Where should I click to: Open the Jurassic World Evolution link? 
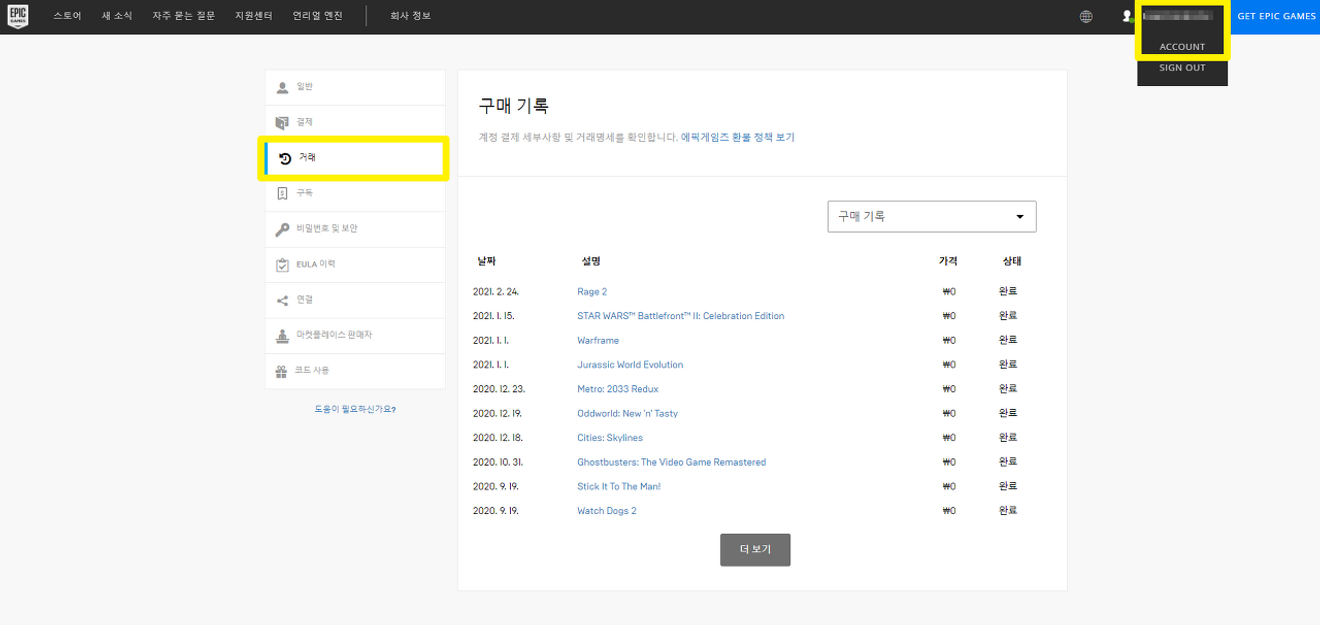[x=630, y=365]
